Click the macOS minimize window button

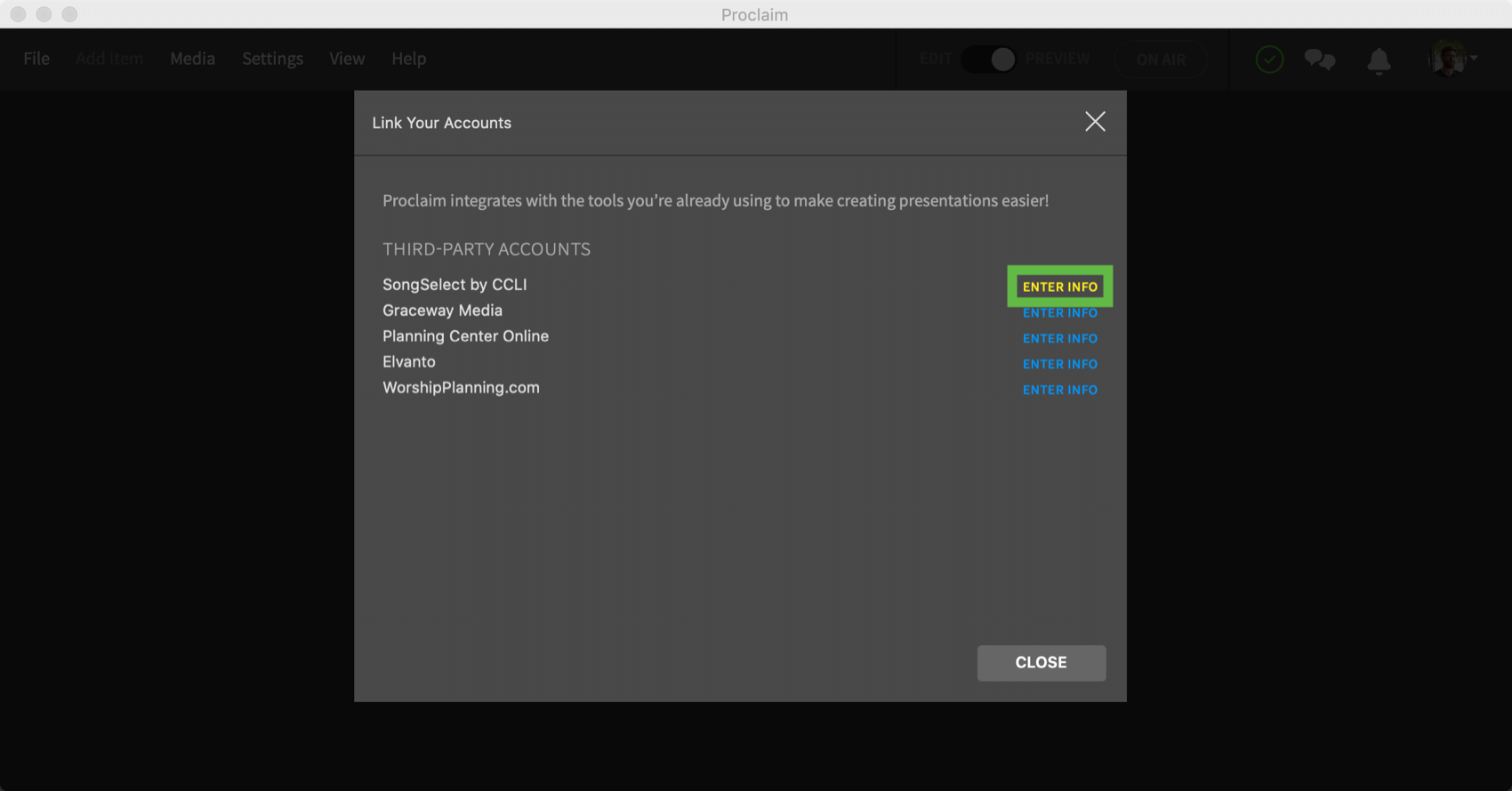(44, 14)
